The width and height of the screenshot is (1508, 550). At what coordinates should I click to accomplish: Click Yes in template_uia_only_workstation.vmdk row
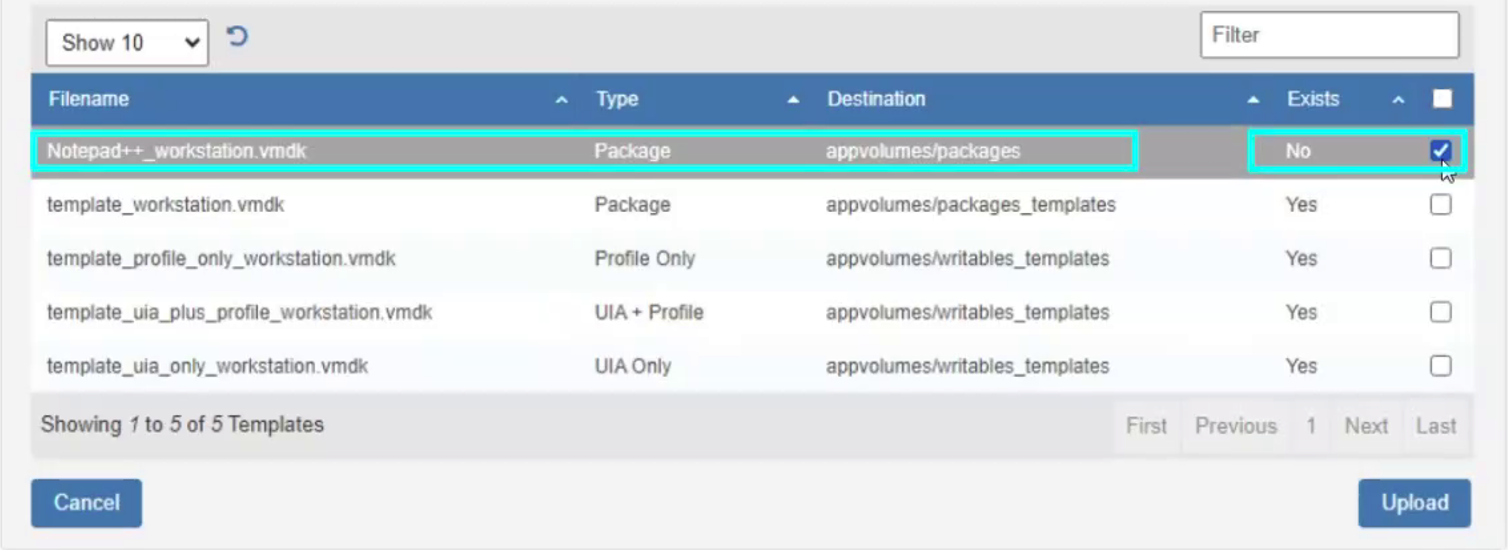click(1301, 366)
